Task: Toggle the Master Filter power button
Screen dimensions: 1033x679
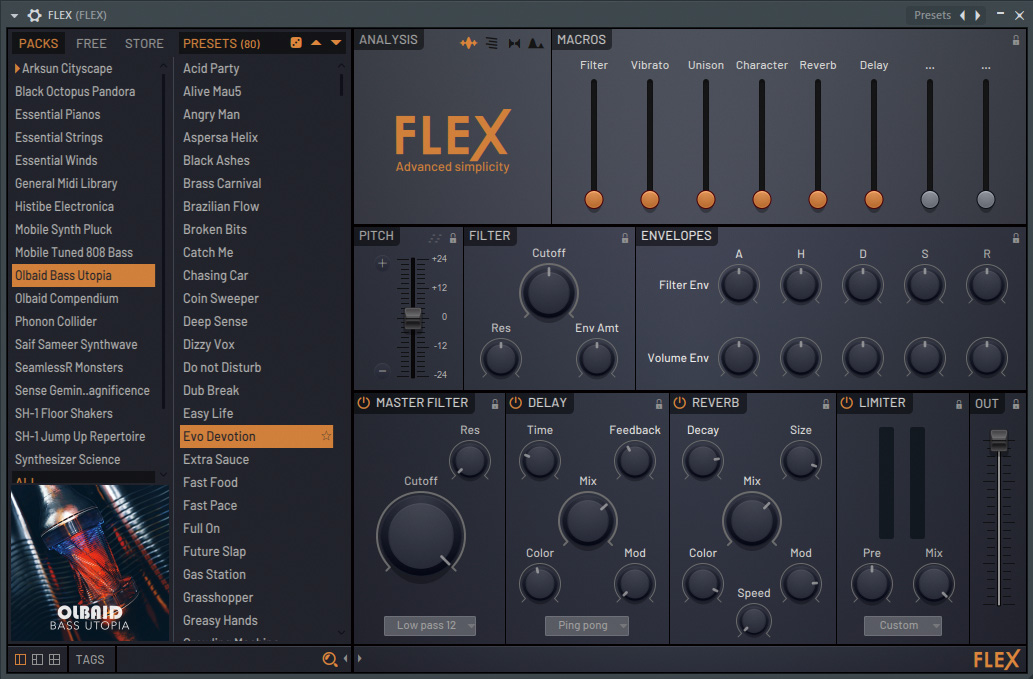Action: (364, 402)
